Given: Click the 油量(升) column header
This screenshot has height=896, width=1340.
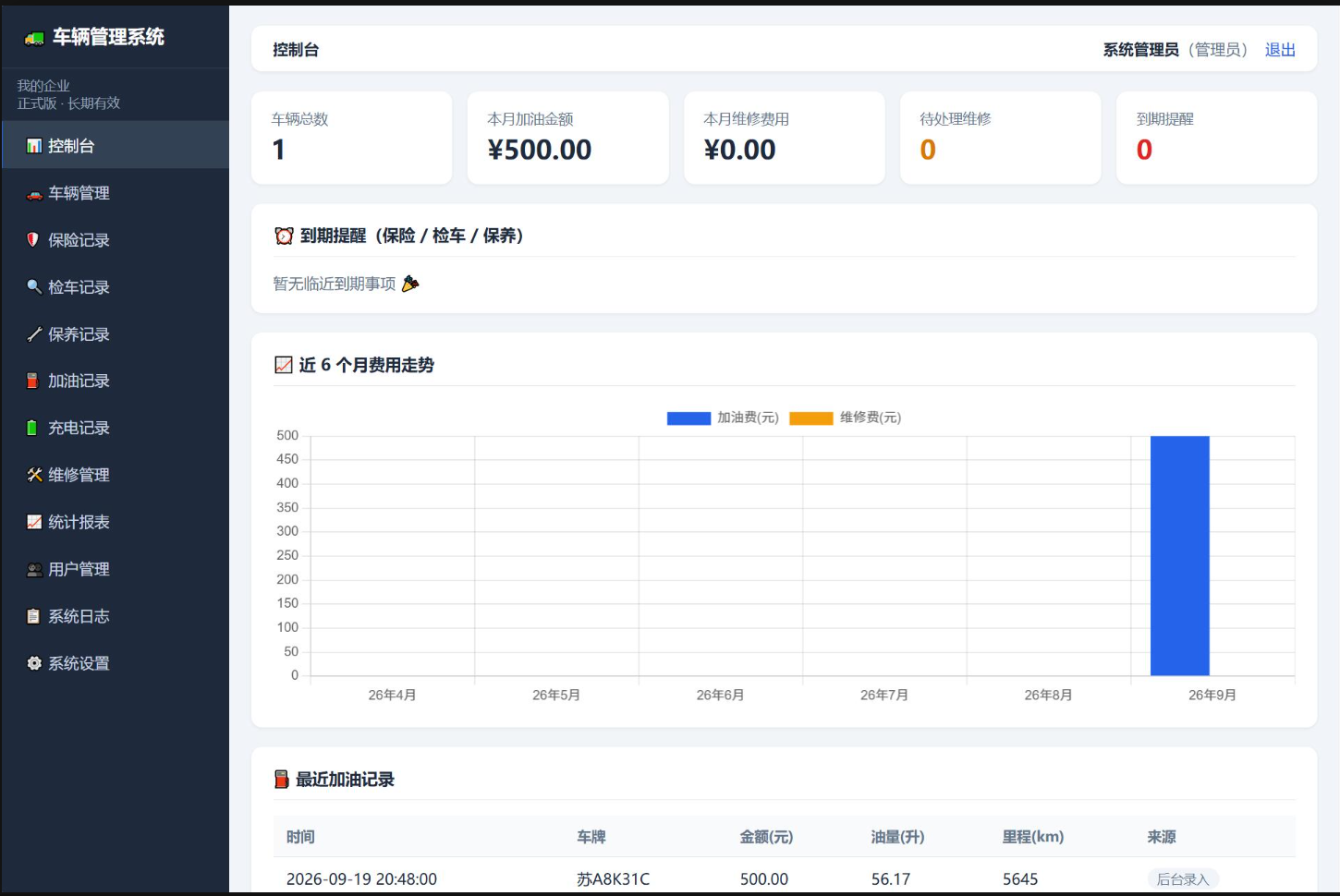Looking at the screenshot, I should (x=897, y=837).
